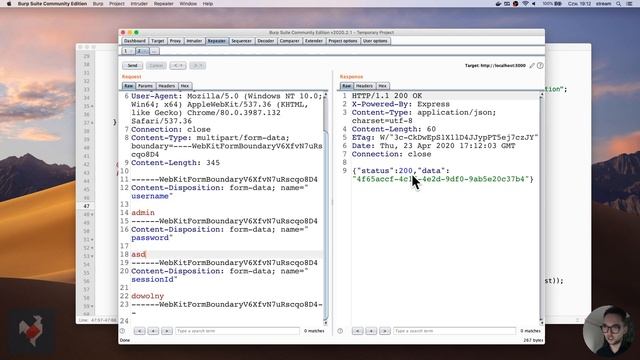
Task: Focus the response search term field
Action: 455,331
